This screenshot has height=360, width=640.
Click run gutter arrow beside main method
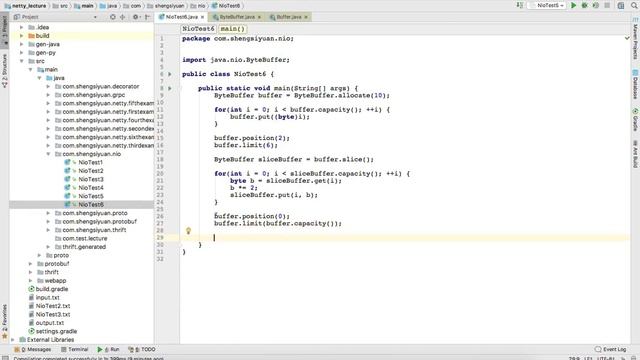(170, 88)
